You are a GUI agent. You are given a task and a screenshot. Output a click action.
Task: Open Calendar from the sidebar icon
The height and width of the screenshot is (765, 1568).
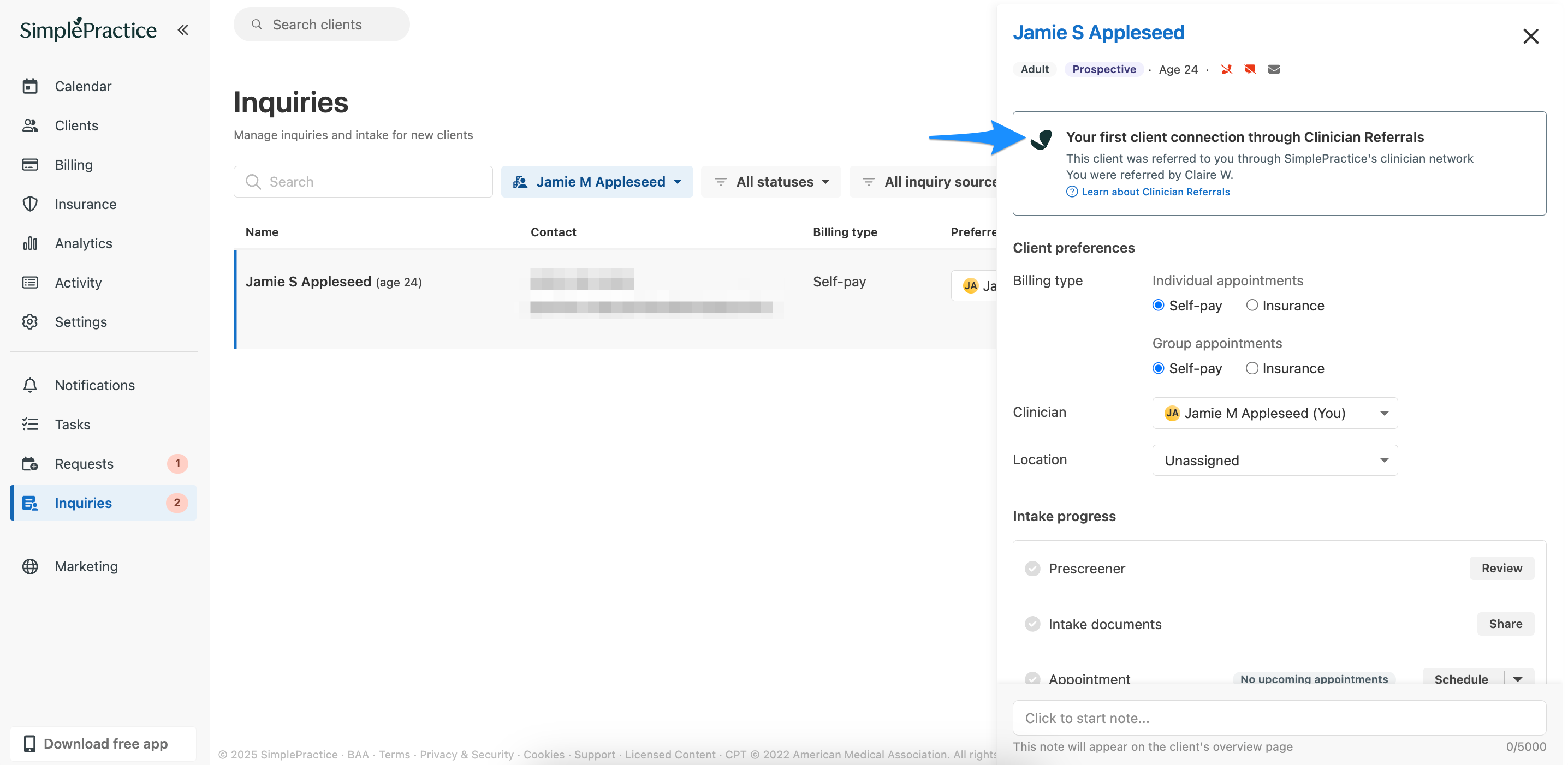[30, 86]
